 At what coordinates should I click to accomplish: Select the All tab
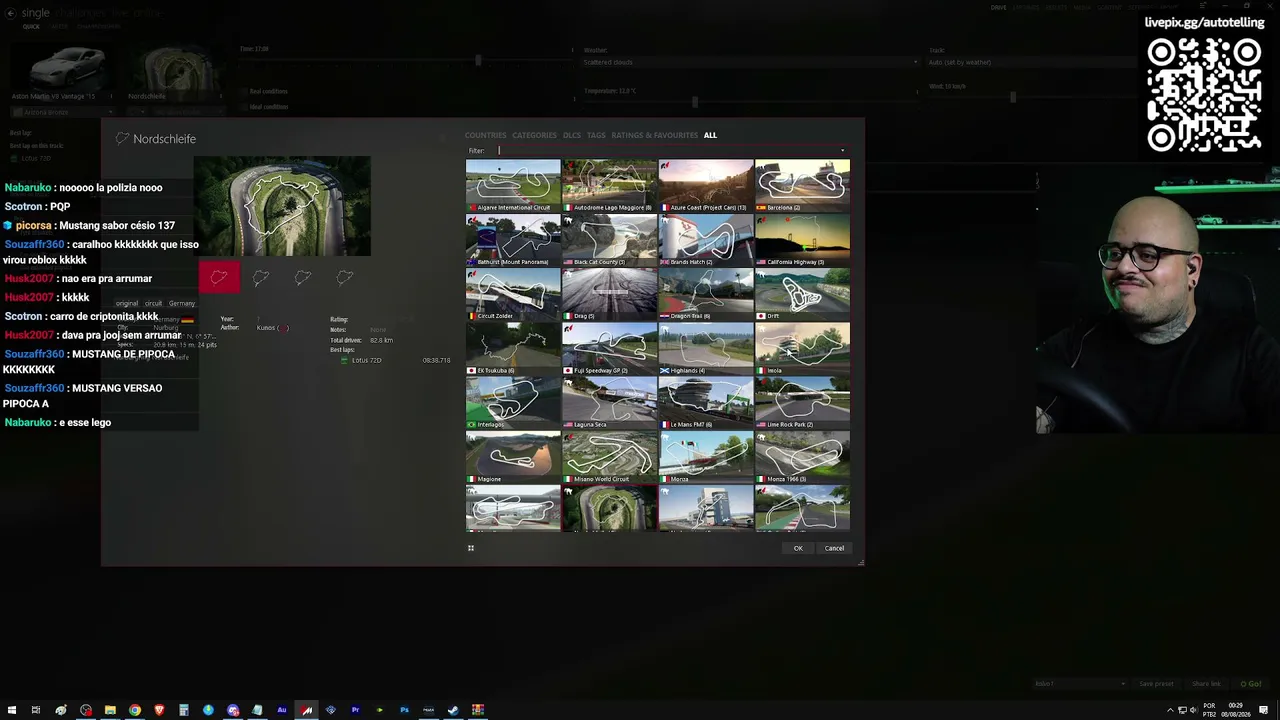coord(710,135)
